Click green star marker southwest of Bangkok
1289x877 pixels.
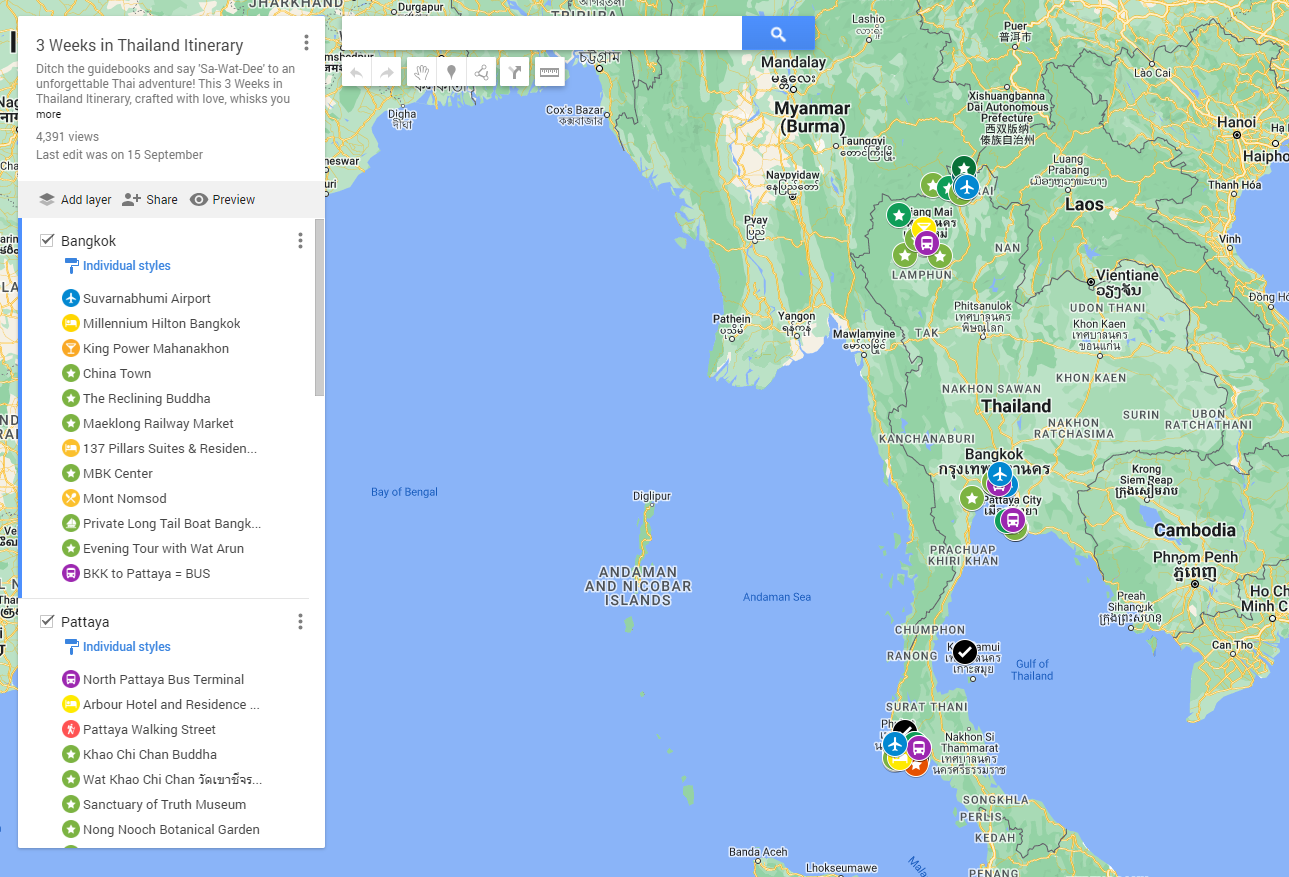pos(971,497)
